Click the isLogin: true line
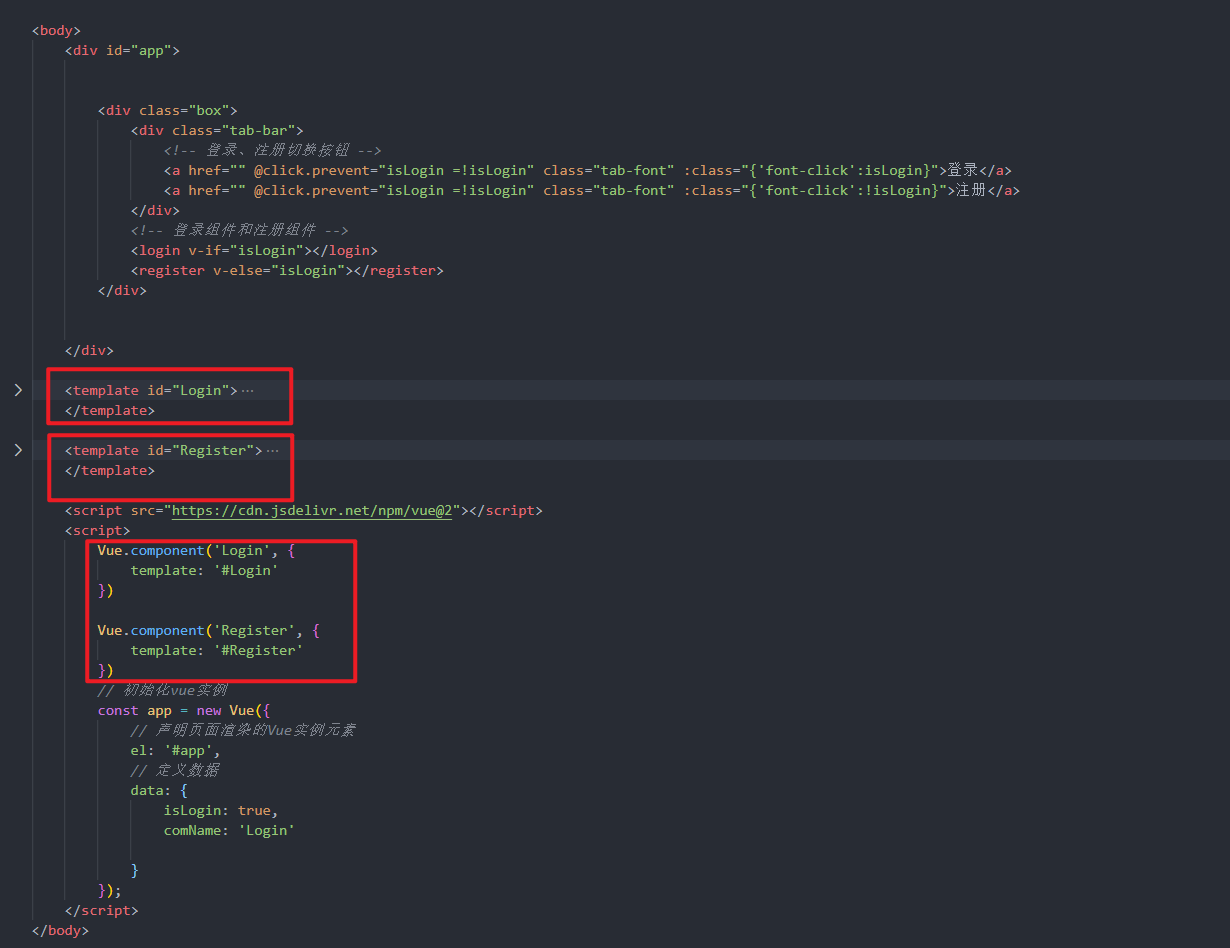The image size is (1230, 948). (221, 810)
